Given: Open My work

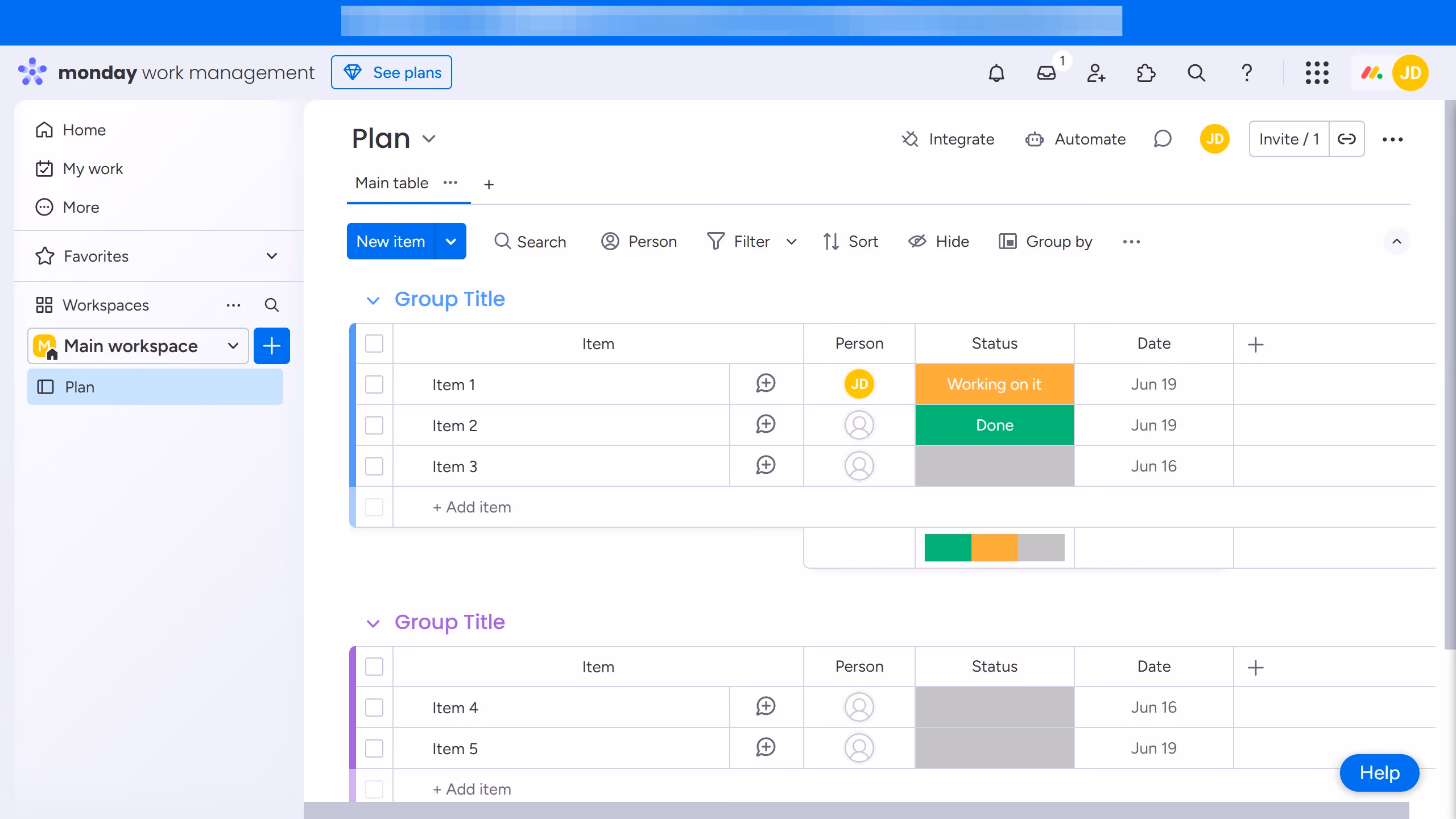Looking at the screenshot, I should tap(79, 168).
